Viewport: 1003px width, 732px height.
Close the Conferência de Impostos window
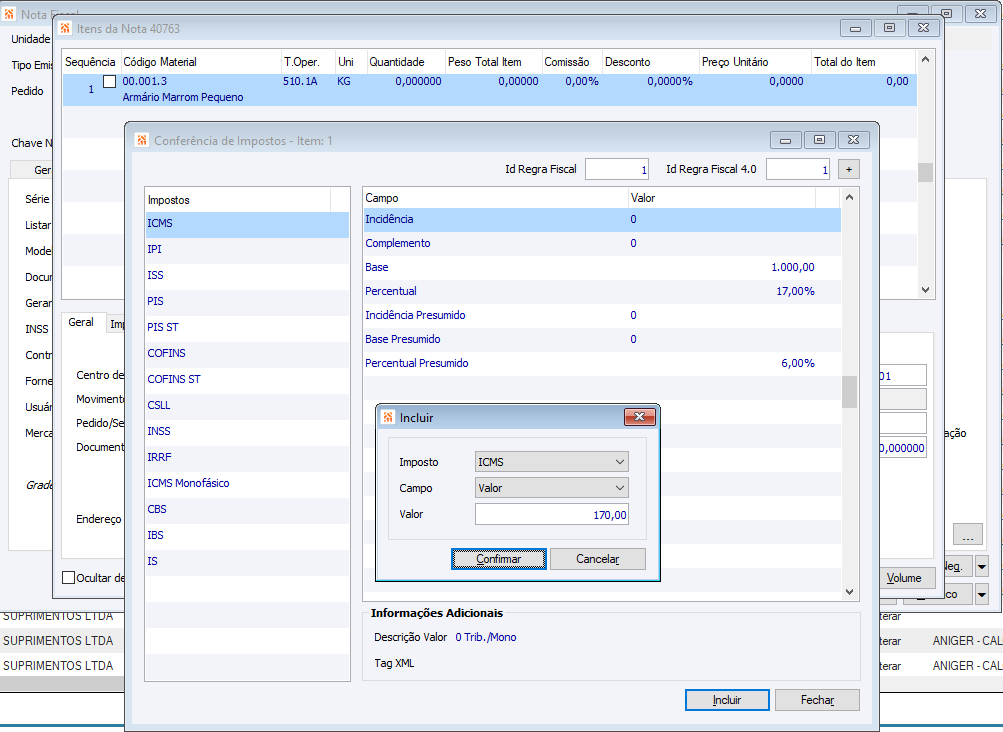853,139
